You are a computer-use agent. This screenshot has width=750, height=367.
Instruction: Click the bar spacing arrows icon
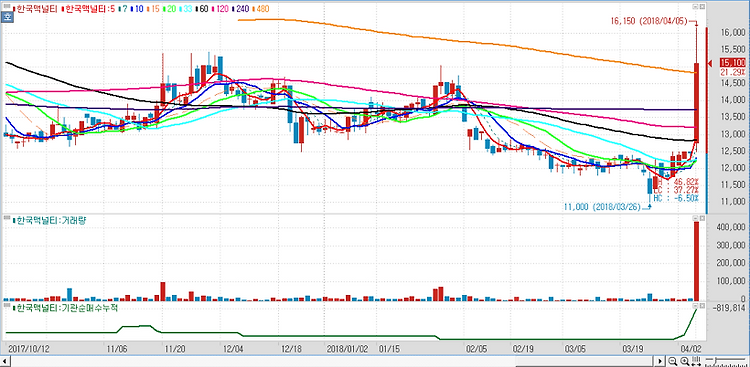coord(696,361)
